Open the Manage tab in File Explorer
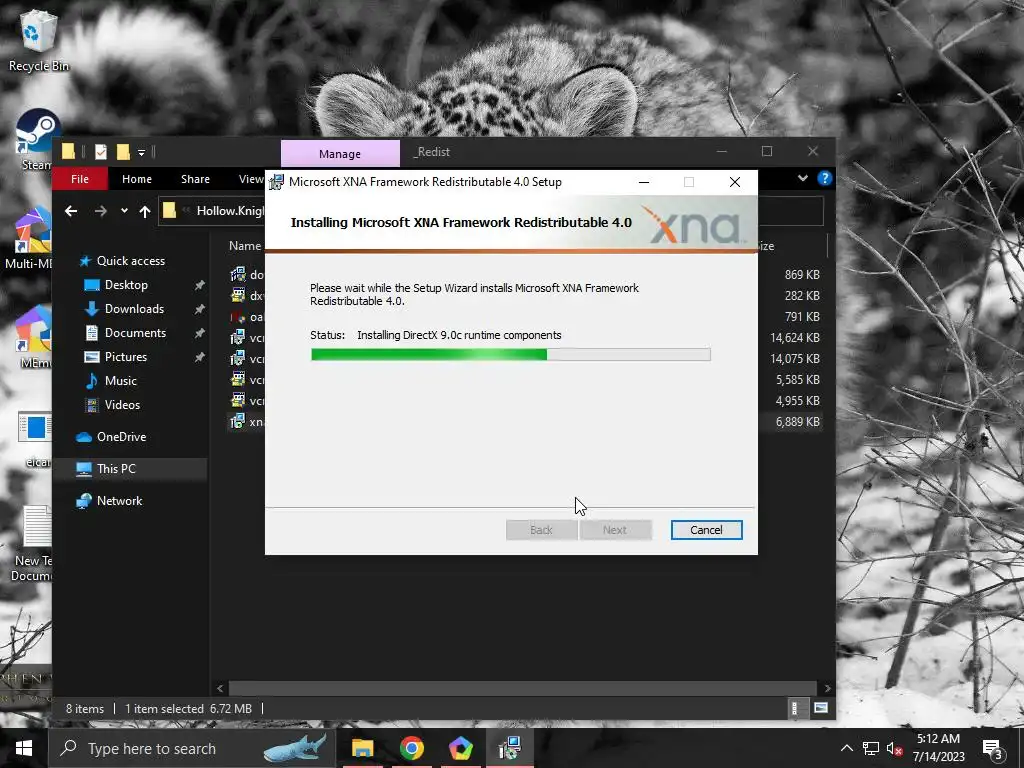The height and width of the screenshot is (768, 1024). pos(340,153)
